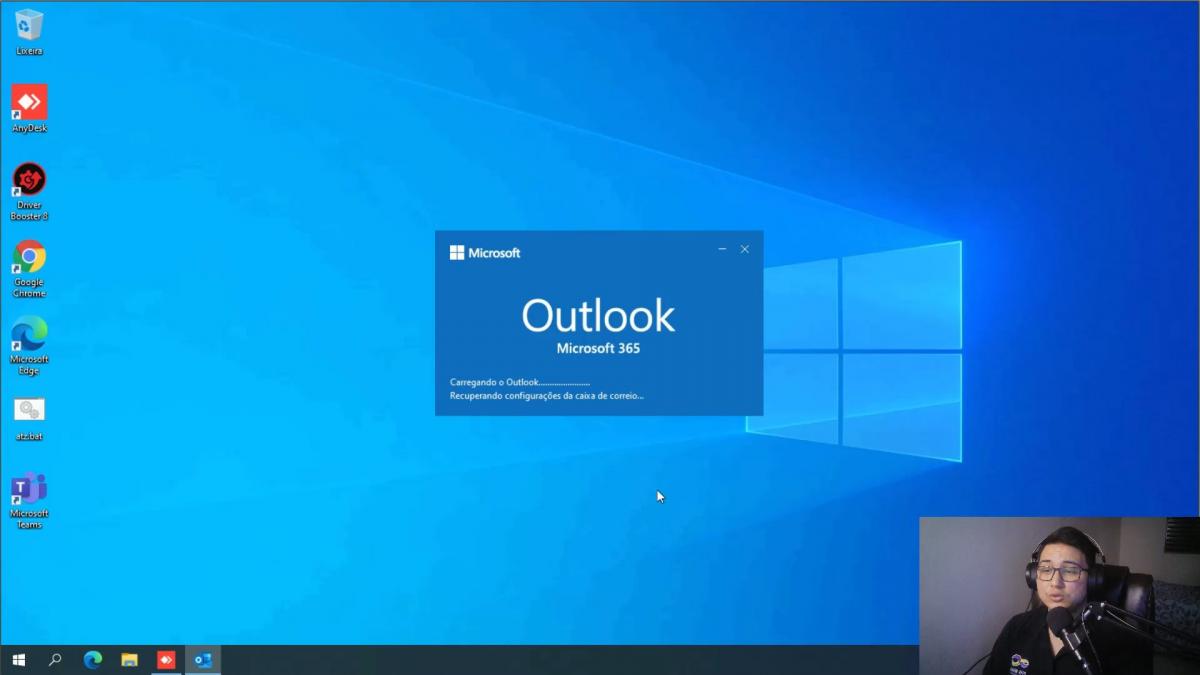Click the 'Carregando o Outlook' status text
The width and height of the screenshot is (1200, 675).
click(520, 382)
